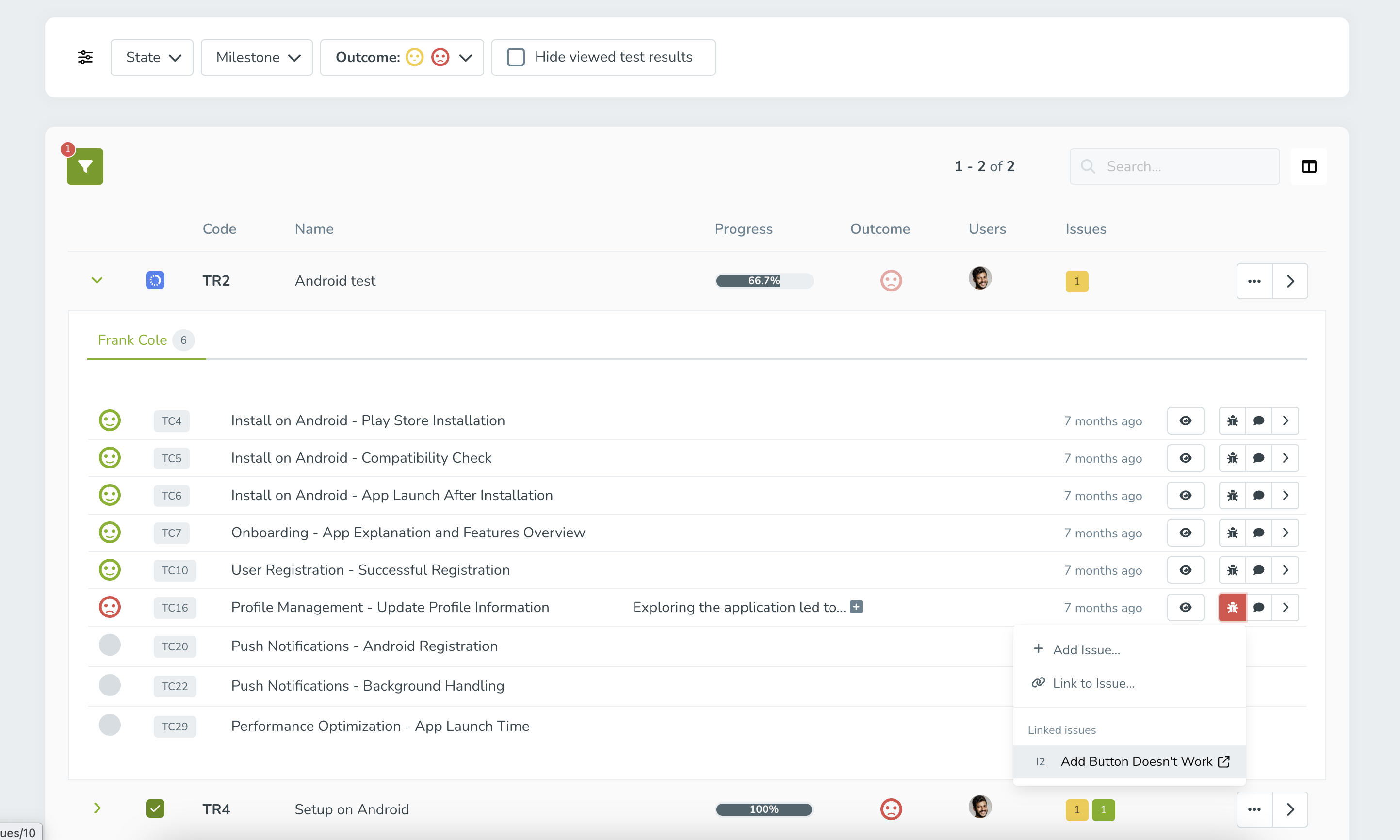The width and height of the screenshot is (1400, 840).
Task: Expand the TR4 test run row
Action: [x=97, y=809]
